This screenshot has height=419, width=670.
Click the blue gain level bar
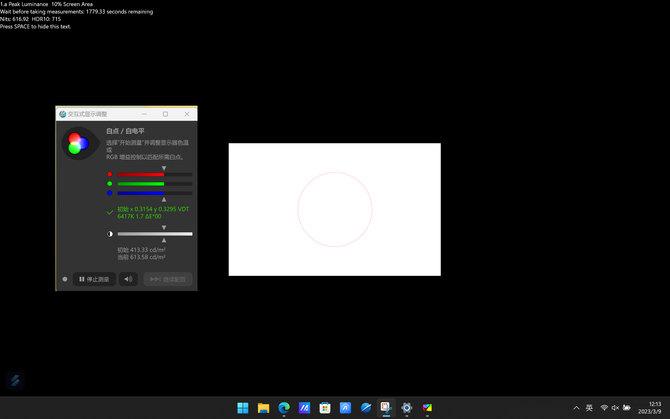tap(155, 193)
